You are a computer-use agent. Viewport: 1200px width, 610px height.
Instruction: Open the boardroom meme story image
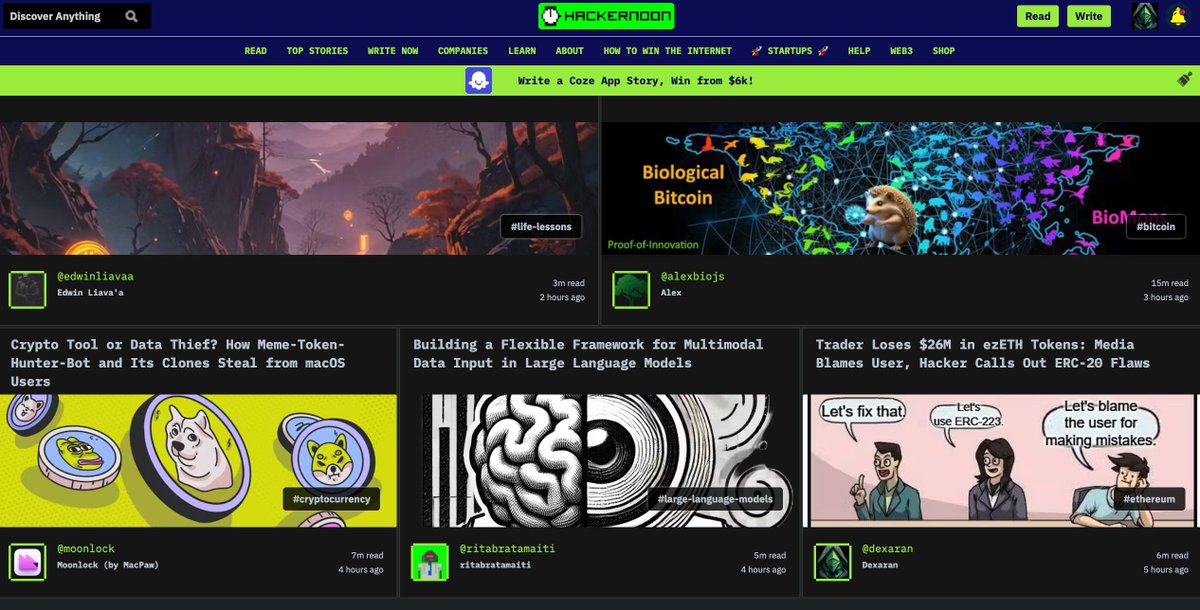coord(1001,460)
